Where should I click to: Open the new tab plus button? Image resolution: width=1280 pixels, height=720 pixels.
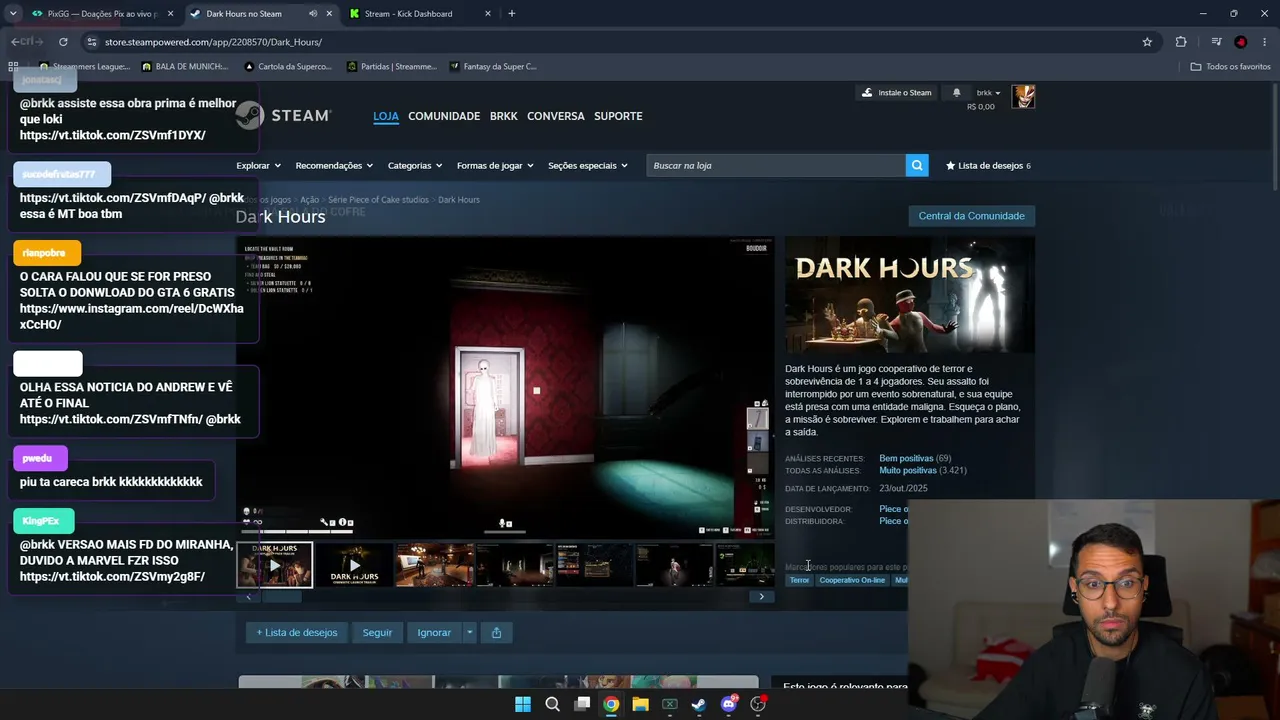coord(512,14)
